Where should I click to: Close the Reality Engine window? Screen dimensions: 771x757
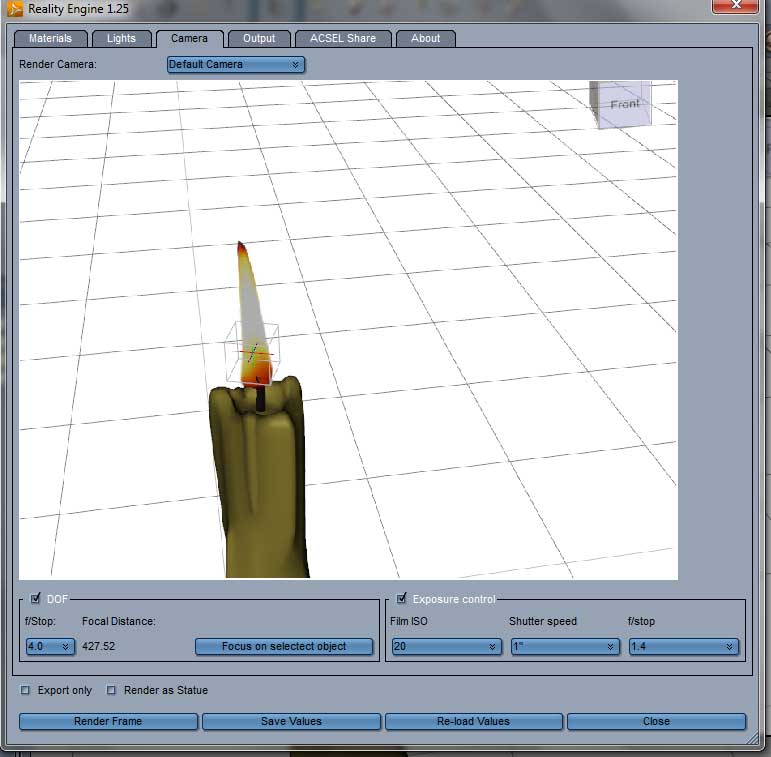click(x=736, y=6)
